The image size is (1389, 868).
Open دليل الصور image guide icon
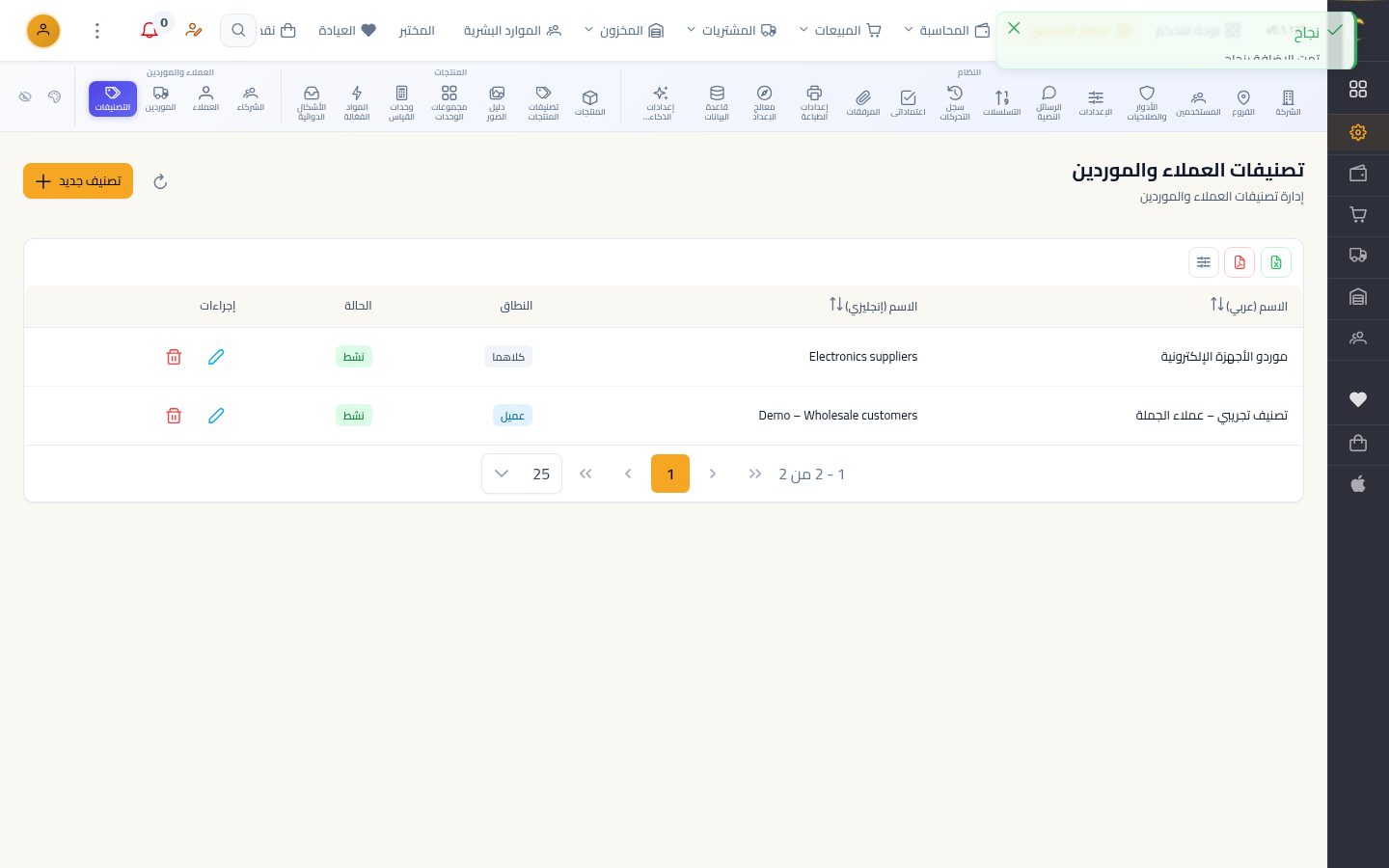[497, 103]
